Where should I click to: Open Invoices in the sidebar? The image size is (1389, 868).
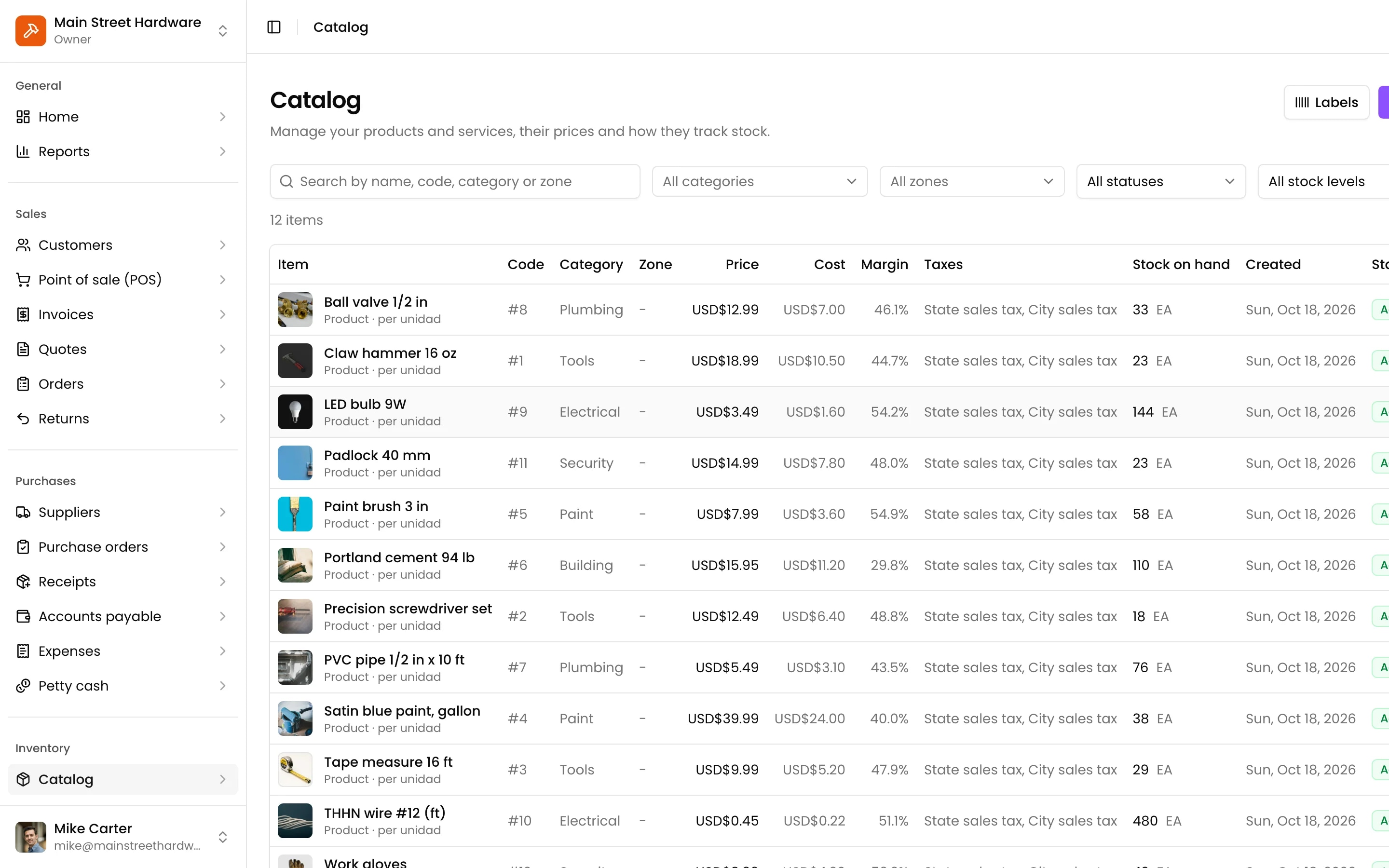tap(123, 314)
